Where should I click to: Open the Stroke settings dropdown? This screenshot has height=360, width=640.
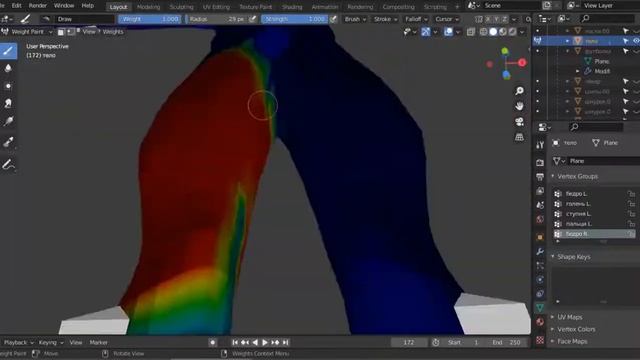[x=386, y=19]
